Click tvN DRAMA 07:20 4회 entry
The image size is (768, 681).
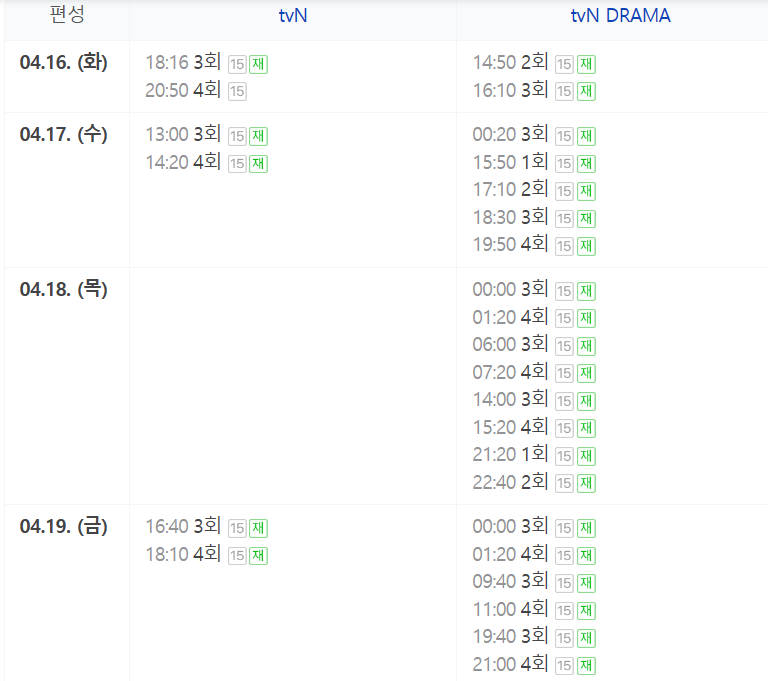[x=510, y=372]
